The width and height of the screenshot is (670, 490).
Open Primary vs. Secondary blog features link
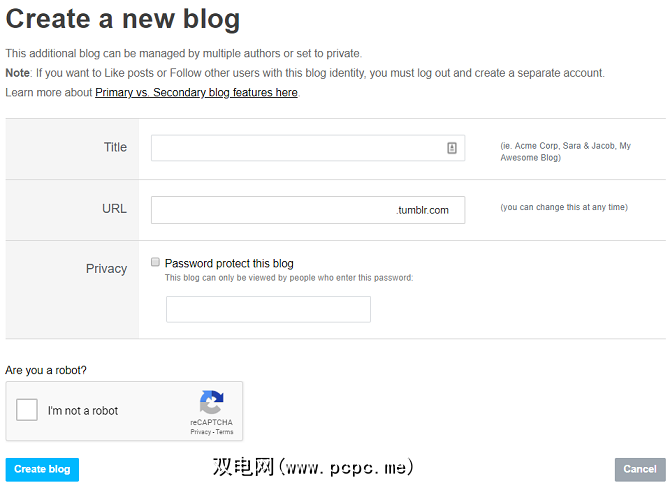pos(197,93)
